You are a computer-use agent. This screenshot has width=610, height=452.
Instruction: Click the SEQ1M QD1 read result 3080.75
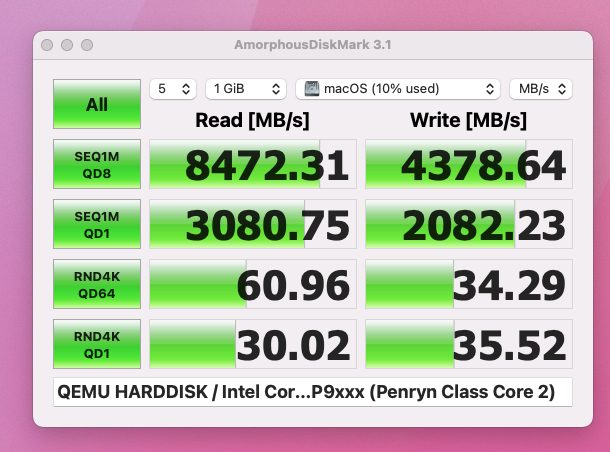click(x=253, y=224)
